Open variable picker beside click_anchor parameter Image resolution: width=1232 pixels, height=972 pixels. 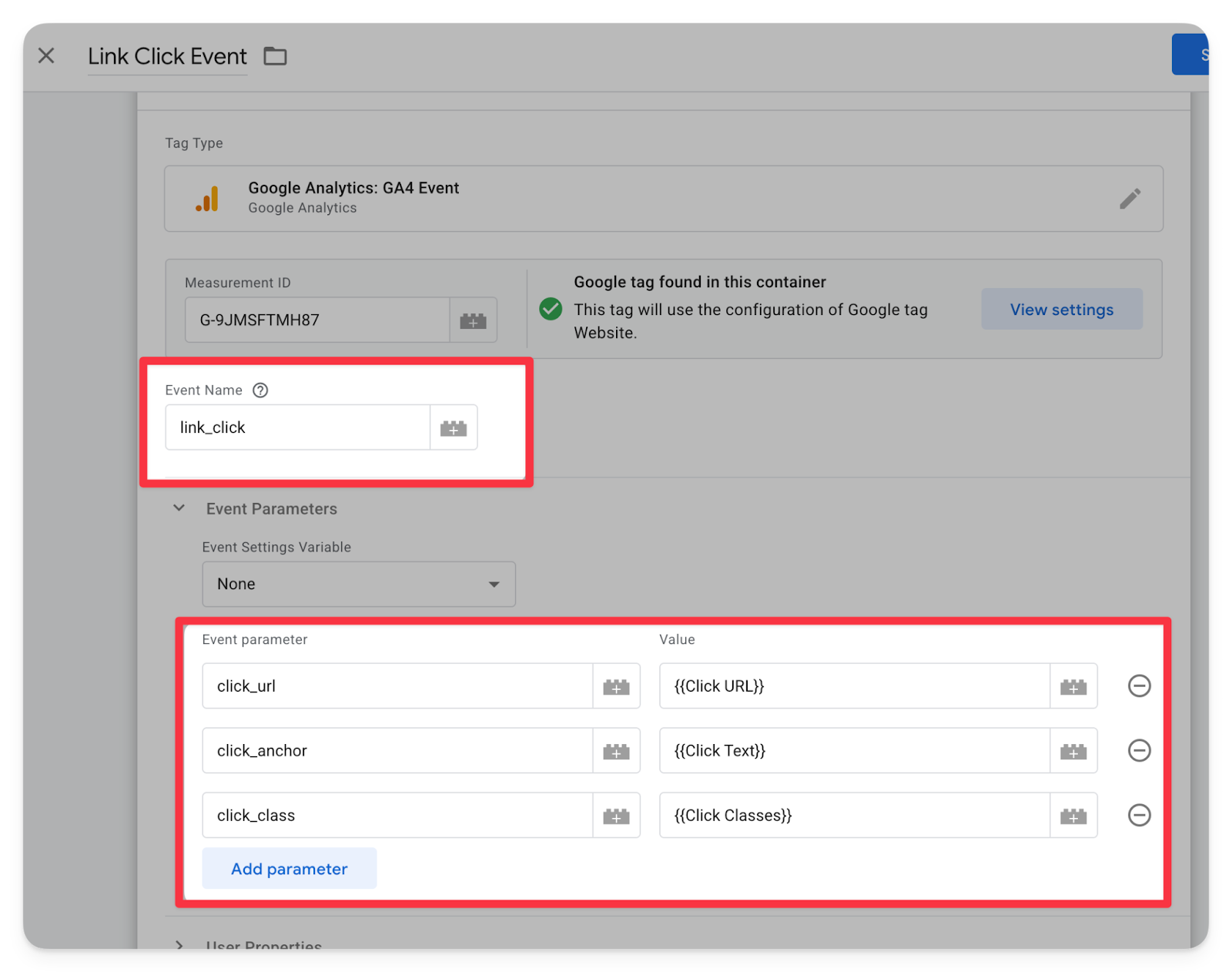[616, 751]
